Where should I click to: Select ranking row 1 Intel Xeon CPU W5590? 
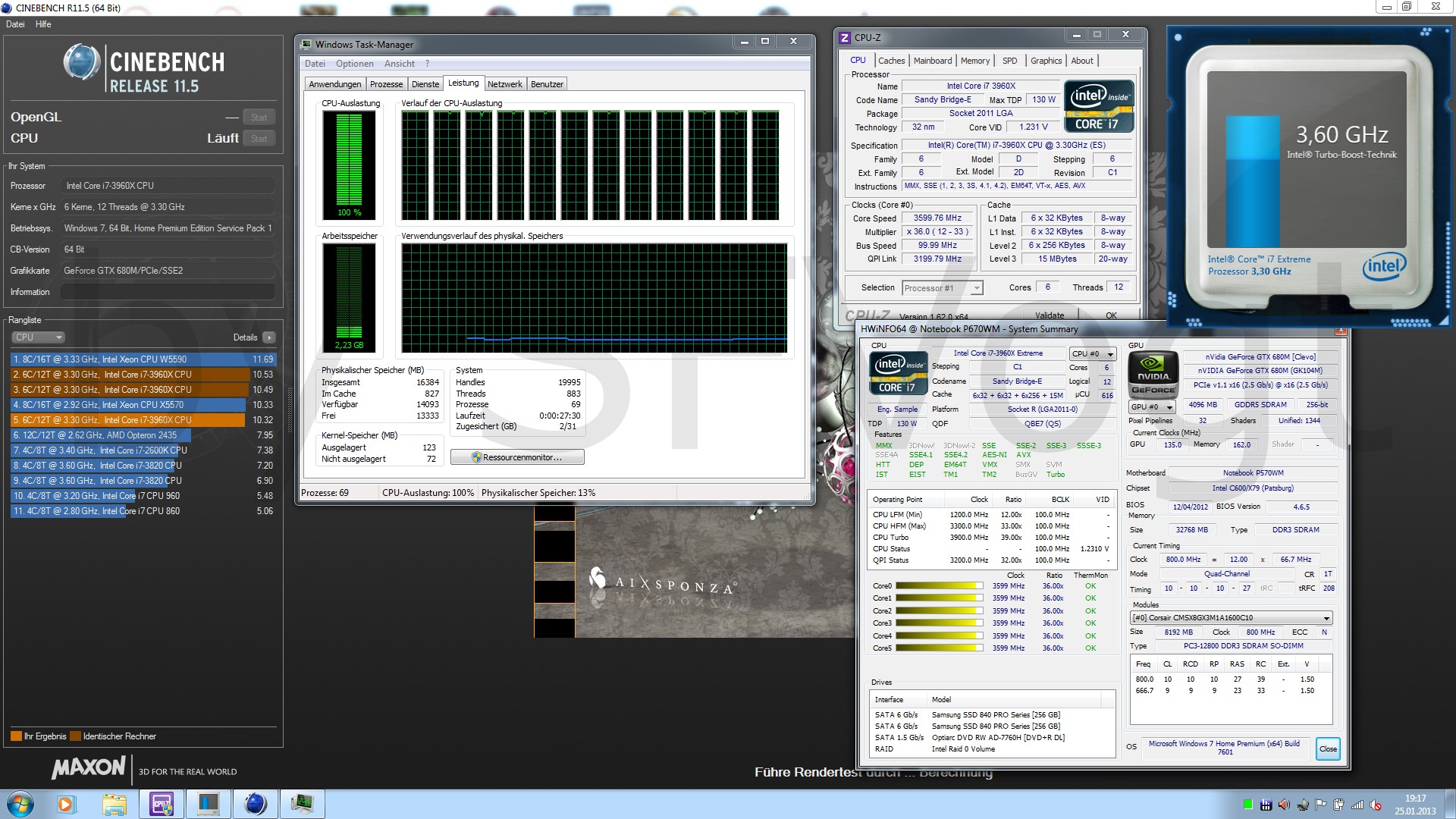tap(143, 359)
